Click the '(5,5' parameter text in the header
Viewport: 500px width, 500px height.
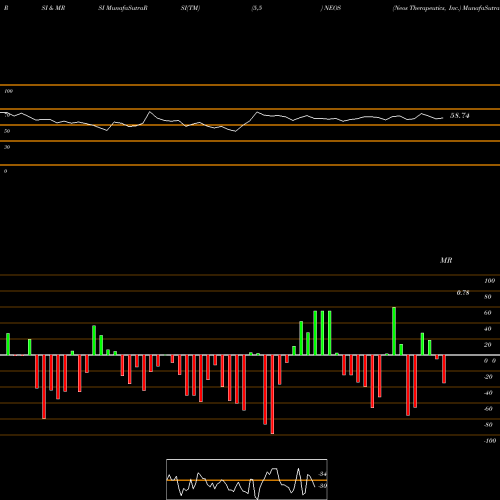coord(257,8)
